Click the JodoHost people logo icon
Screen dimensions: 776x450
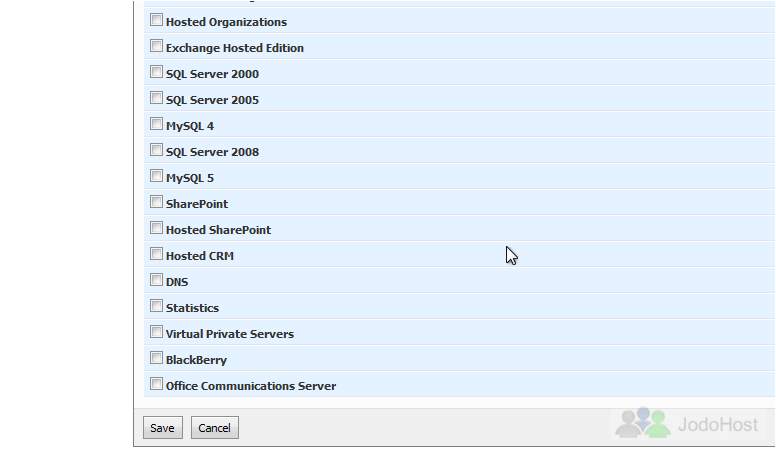(x=643, y=423)
